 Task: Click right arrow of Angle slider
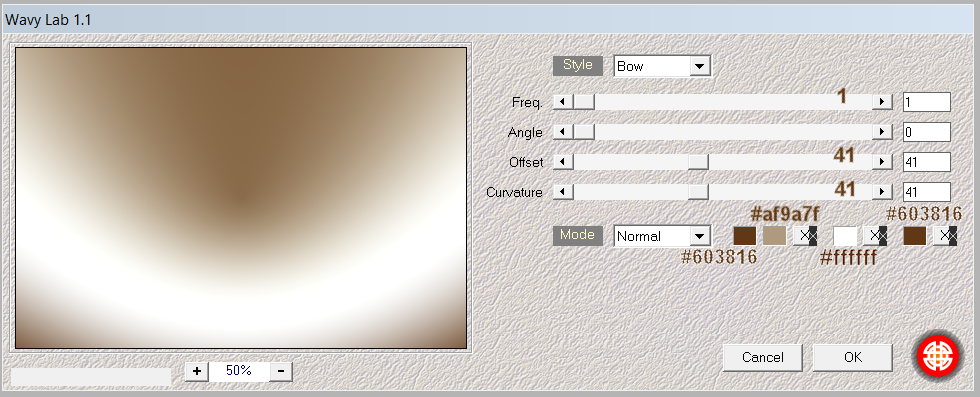pyautogui.click(x=882, y=132)
